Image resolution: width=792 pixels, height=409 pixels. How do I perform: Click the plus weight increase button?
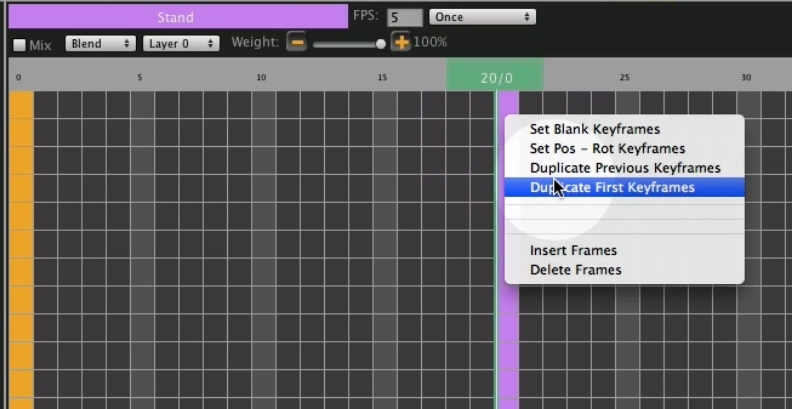point(402,42)
